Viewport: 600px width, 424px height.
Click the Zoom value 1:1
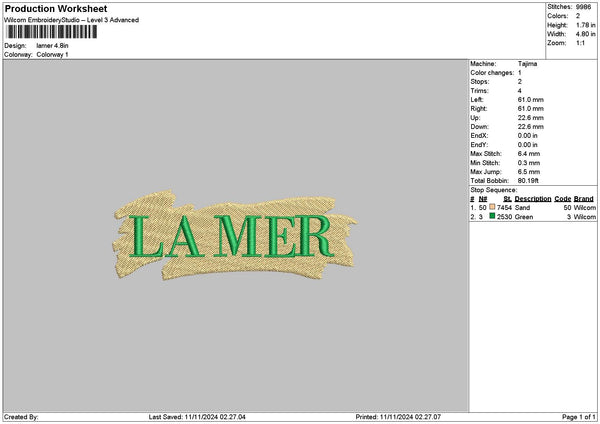pos(580,43)
